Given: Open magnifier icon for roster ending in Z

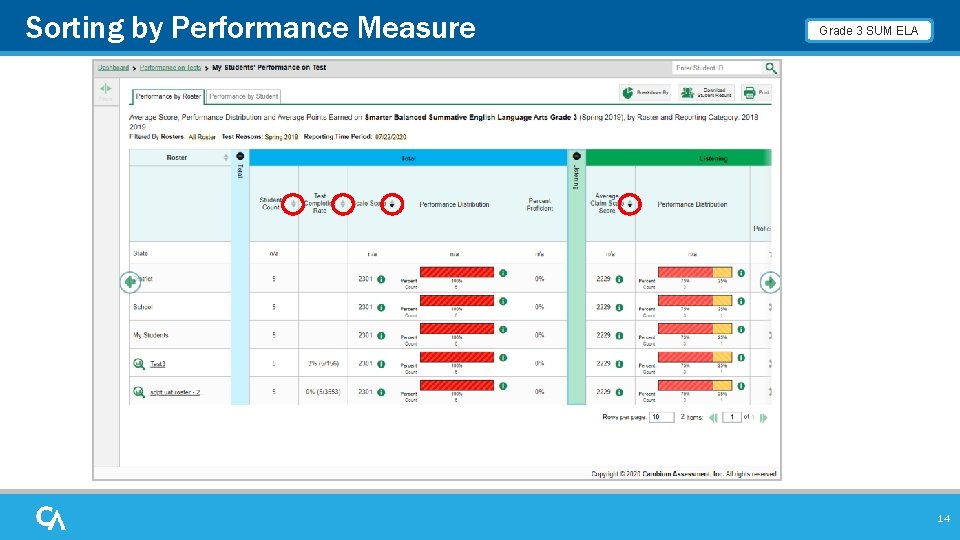Looking at the screenshot, I should click(139, 392).
